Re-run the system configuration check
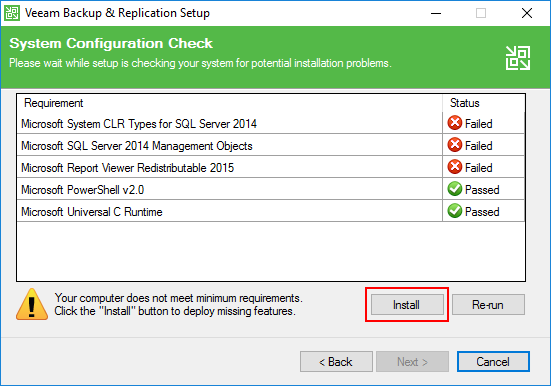 click(488, 304)
